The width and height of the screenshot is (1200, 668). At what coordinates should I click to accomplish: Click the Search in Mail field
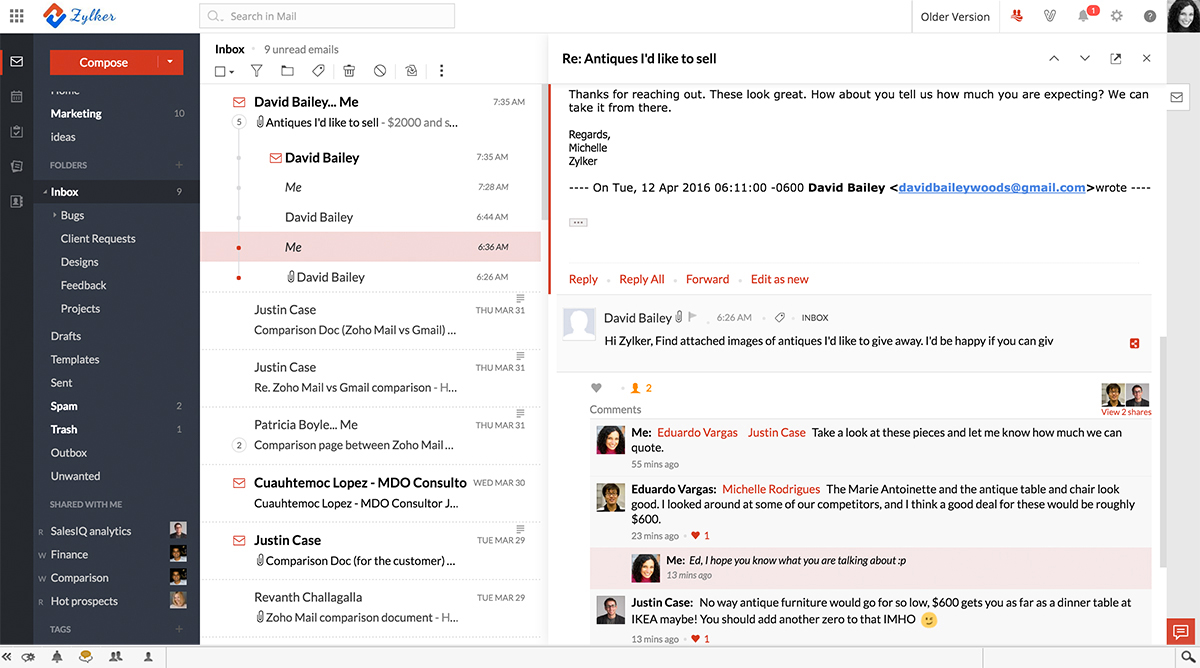[x=327, y=16]
